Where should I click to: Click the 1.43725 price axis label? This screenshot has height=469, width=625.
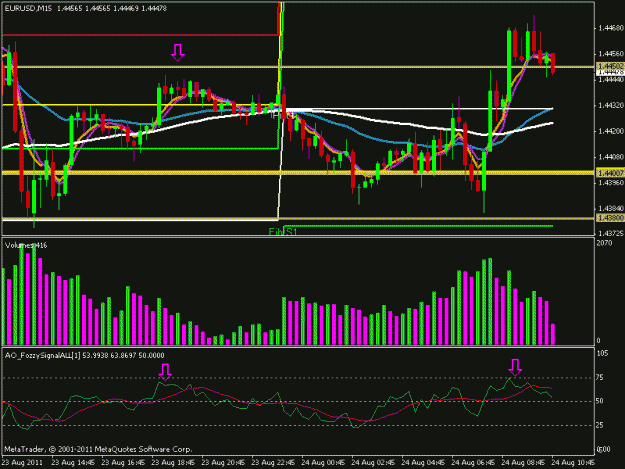point(611,233)
